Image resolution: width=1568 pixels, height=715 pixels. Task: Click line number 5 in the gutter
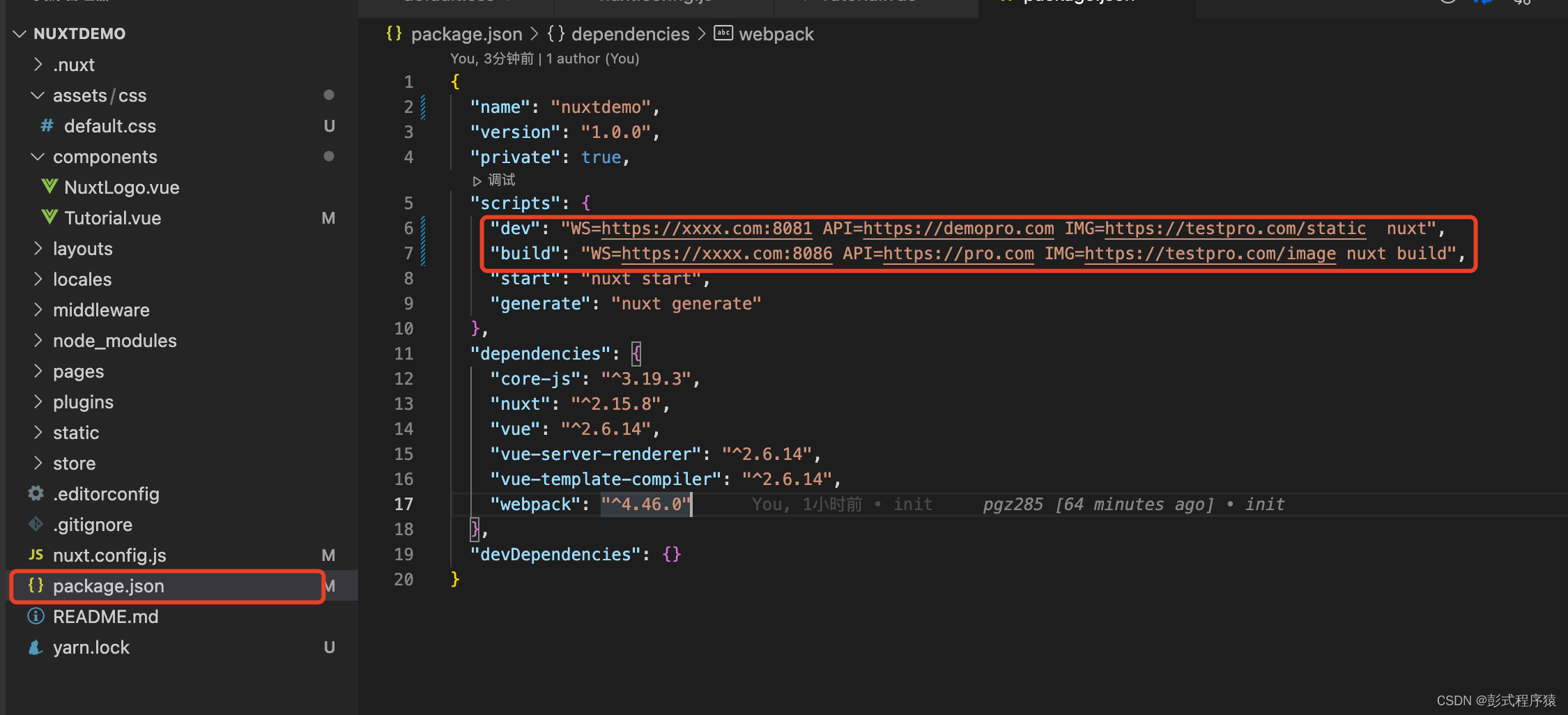coord(408,203)
